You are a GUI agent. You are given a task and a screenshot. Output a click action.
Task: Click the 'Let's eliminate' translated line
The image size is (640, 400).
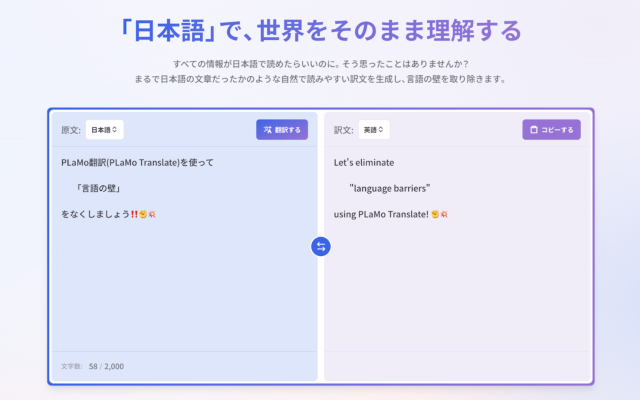[364, 162]
